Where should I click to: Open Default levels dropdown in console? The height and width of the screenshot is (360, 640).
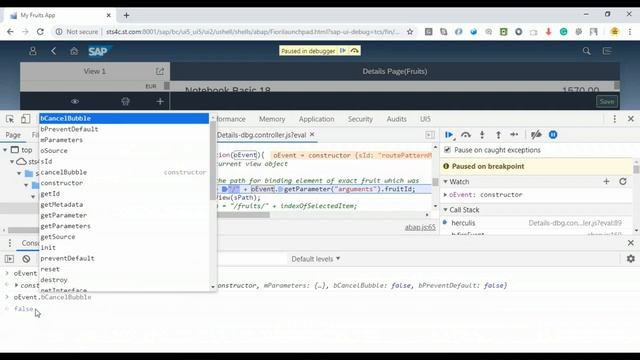point(316,259)
